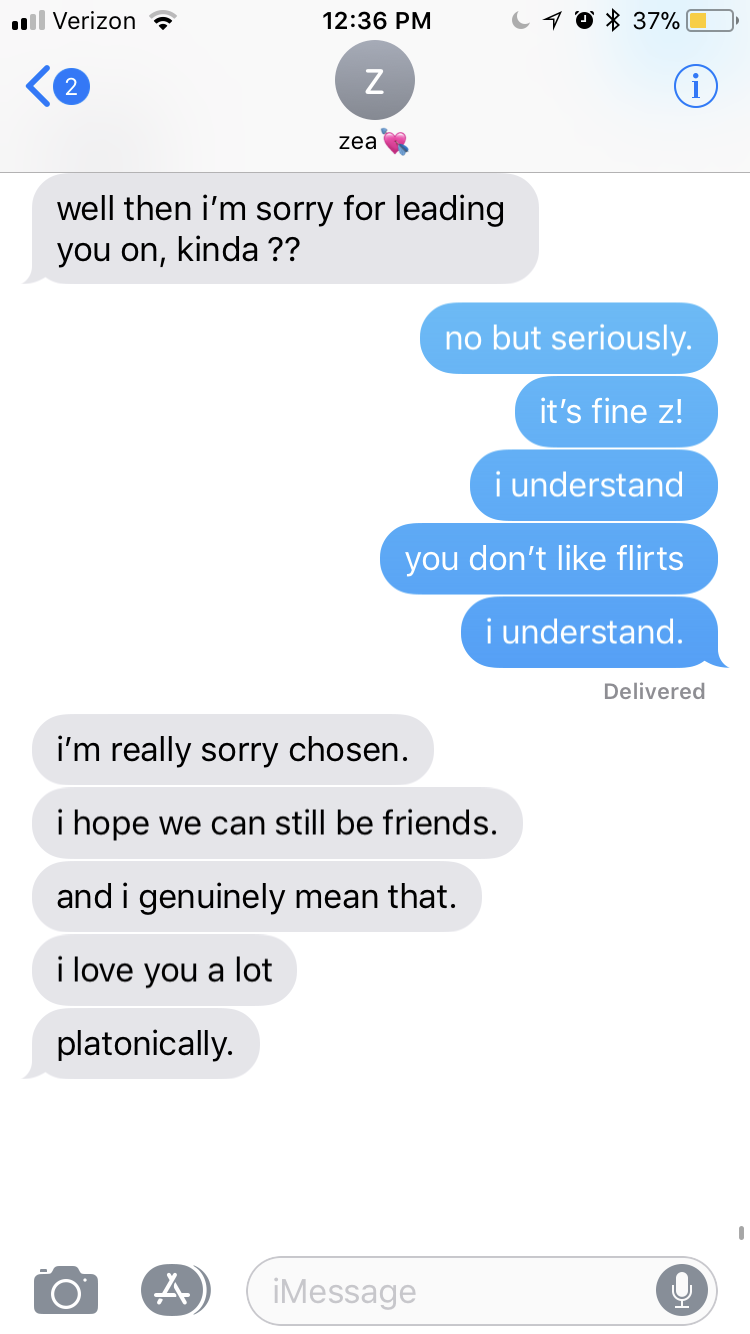Tap the zea contact avatar
The width and height of the screenshot is (750, 1334).
(x=374, y=81)
